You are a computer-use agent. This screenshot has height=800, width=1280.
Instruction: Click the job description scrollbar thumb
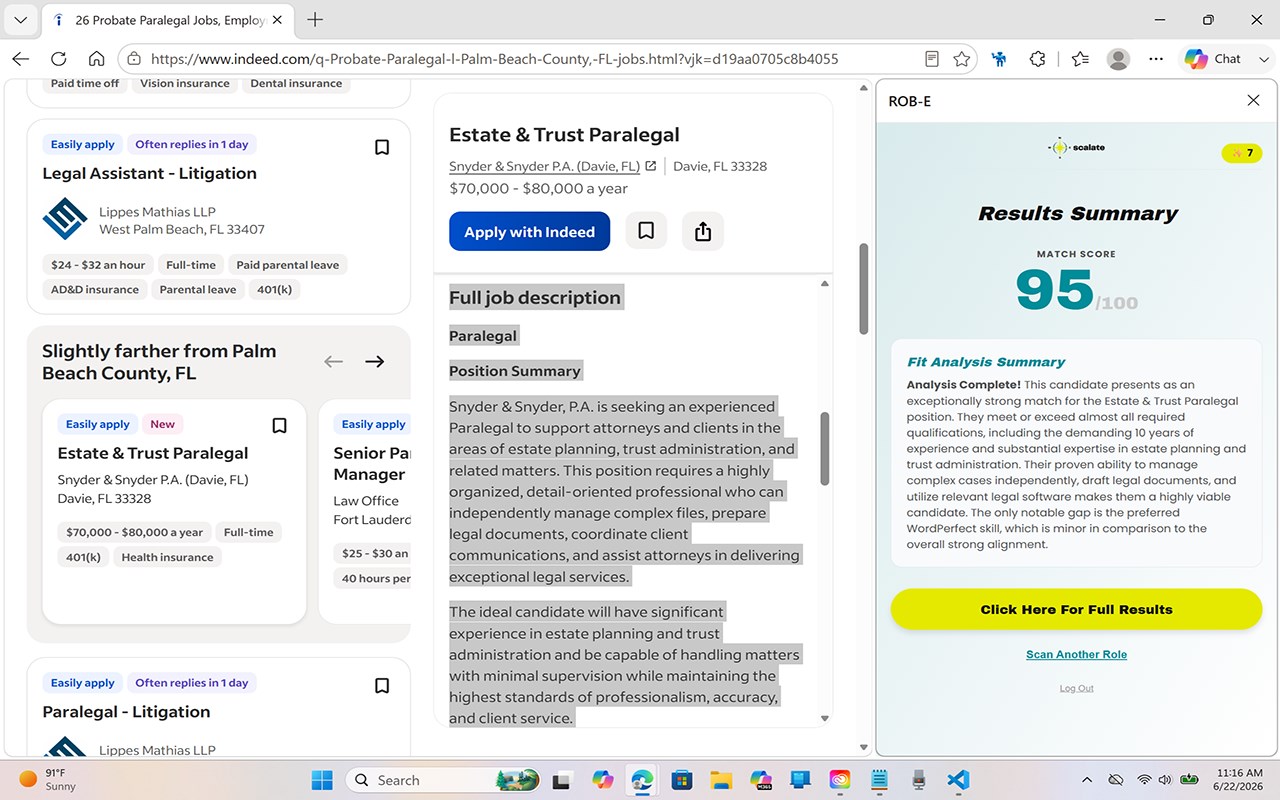click(x=825, y=449)
